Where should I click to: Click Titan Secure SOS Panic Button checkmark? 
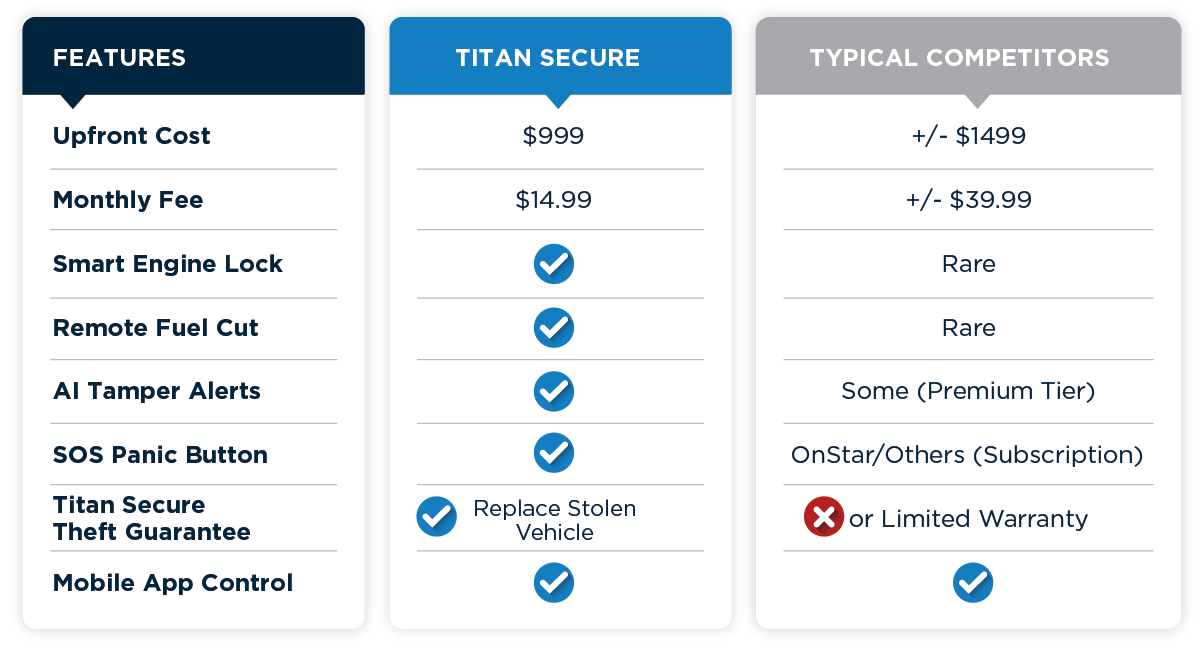click(x=554, y=453)
